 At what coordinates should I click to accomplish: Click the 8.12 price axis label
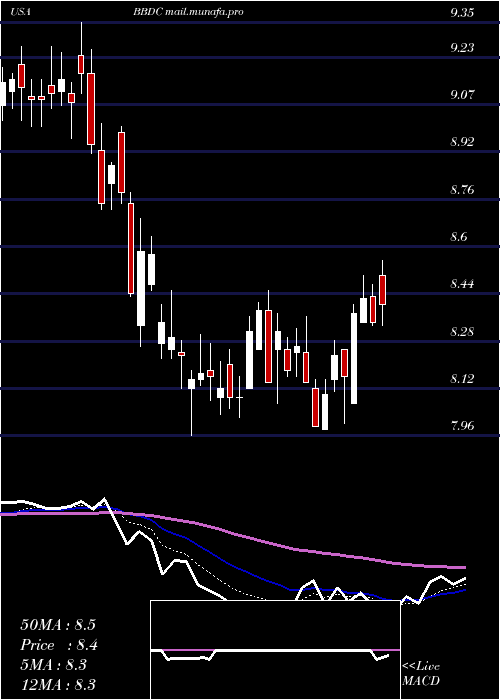tap(462, 379)
